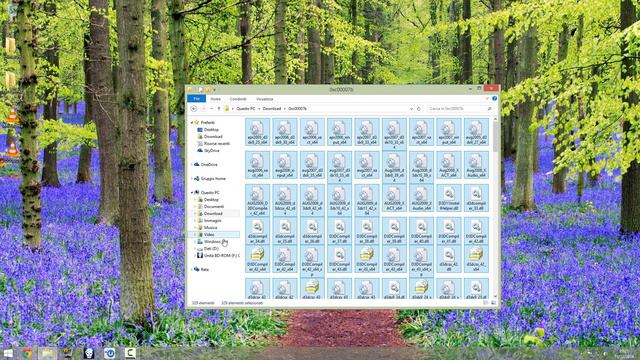Image resolution: width=640 pixels, height=360 pixels.
Task: Open the Unità BD-ROM (F:) drive
Action: 218,256
